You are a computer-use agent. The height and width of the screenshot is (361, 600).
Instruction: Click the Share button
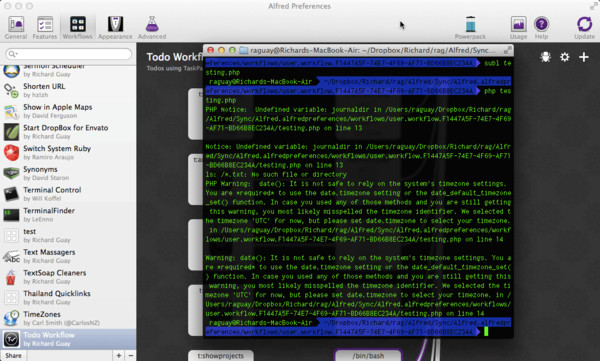pyautogui.click(x=13, y=356)
